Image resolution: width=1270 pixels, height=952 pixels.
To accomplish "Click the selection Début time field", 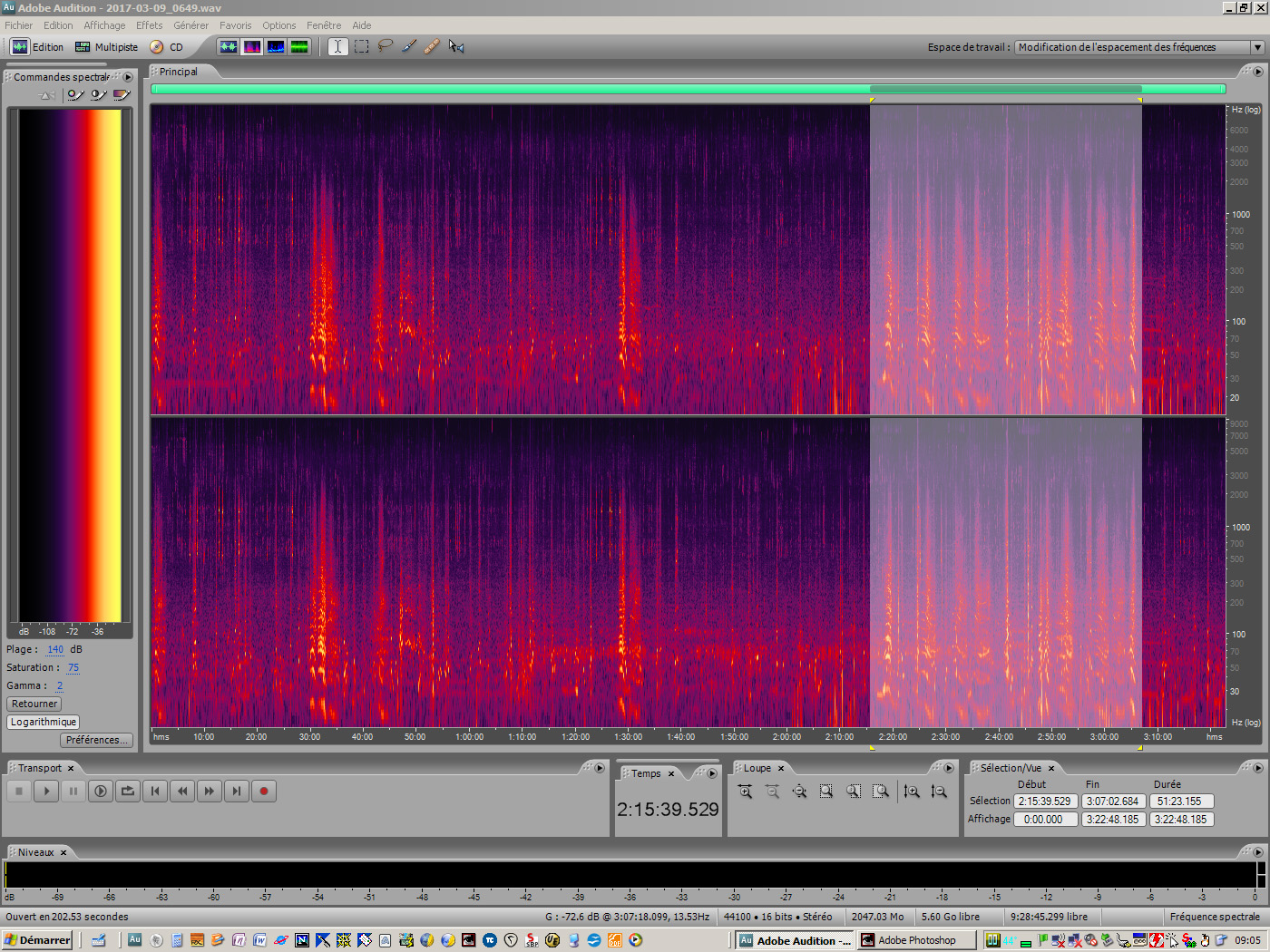I will coord(1044,801).
